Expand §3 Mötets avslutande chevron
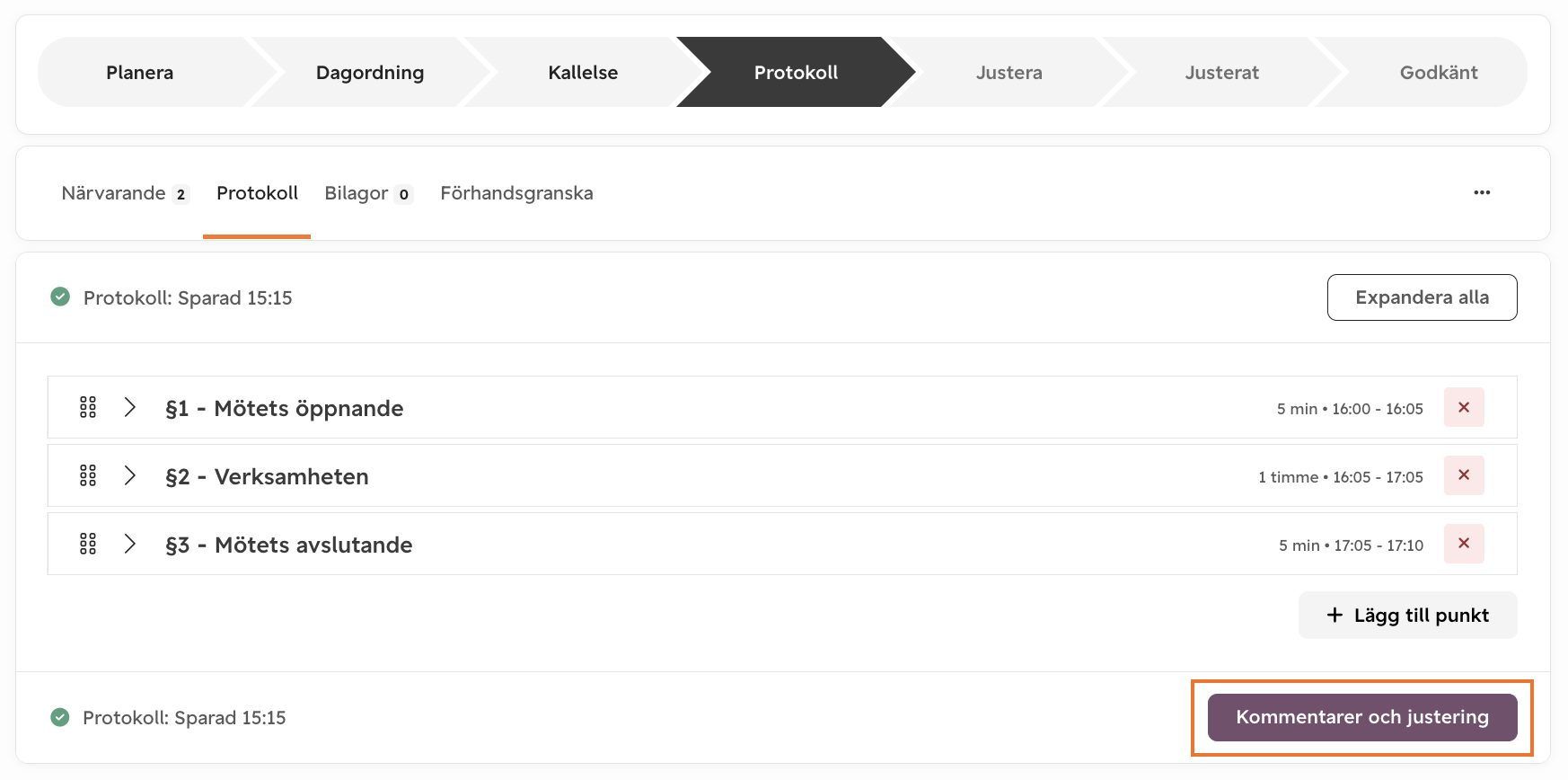The height and width of the screenshot is (780, 1568). (130, 544)
